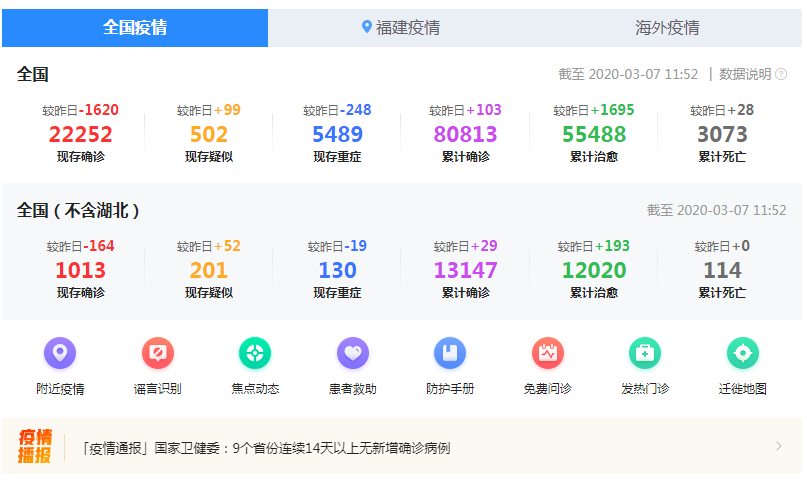
Task: Click the 全国（不含湖北）section heading
Action: point(78,210)
